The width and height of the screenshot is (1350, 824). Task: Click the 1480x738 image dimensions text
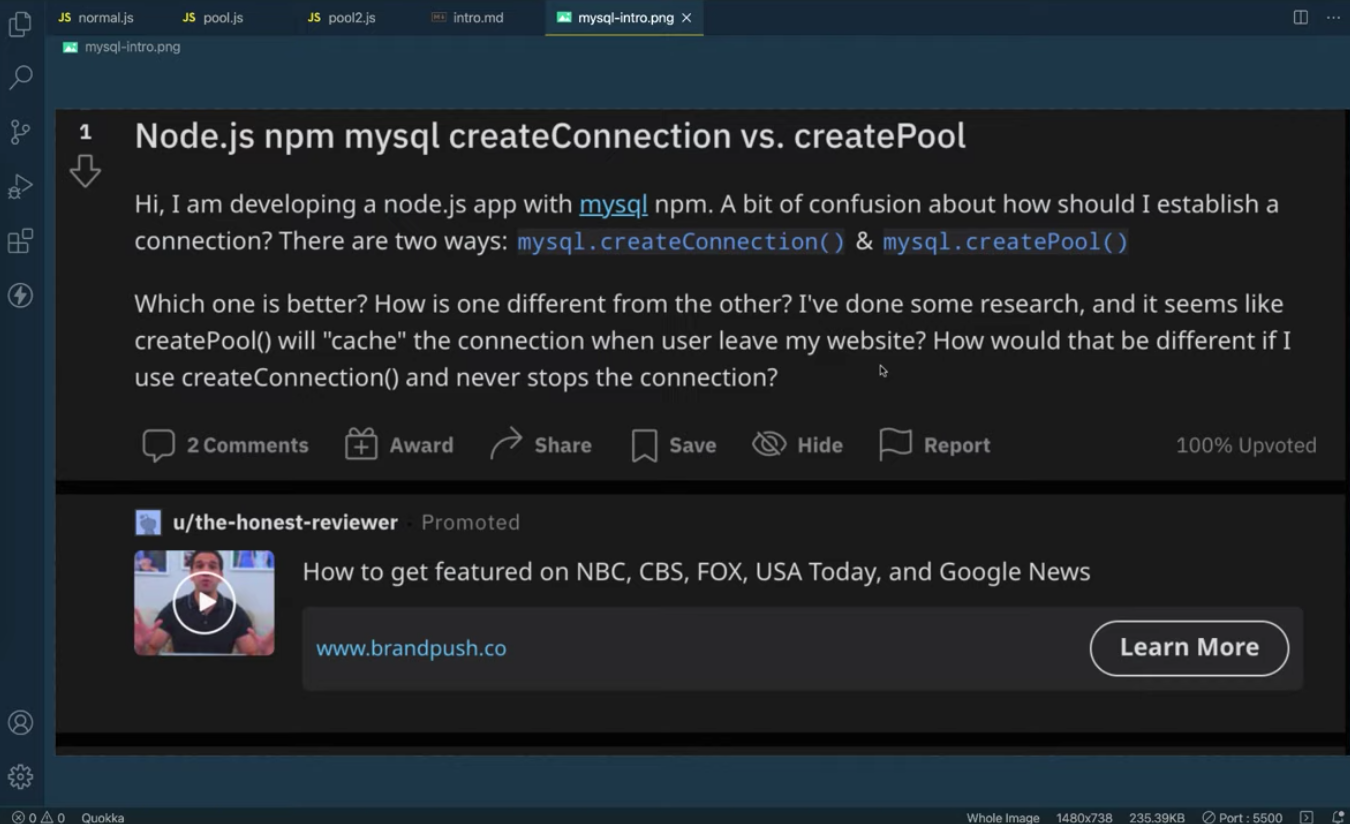1084,817
